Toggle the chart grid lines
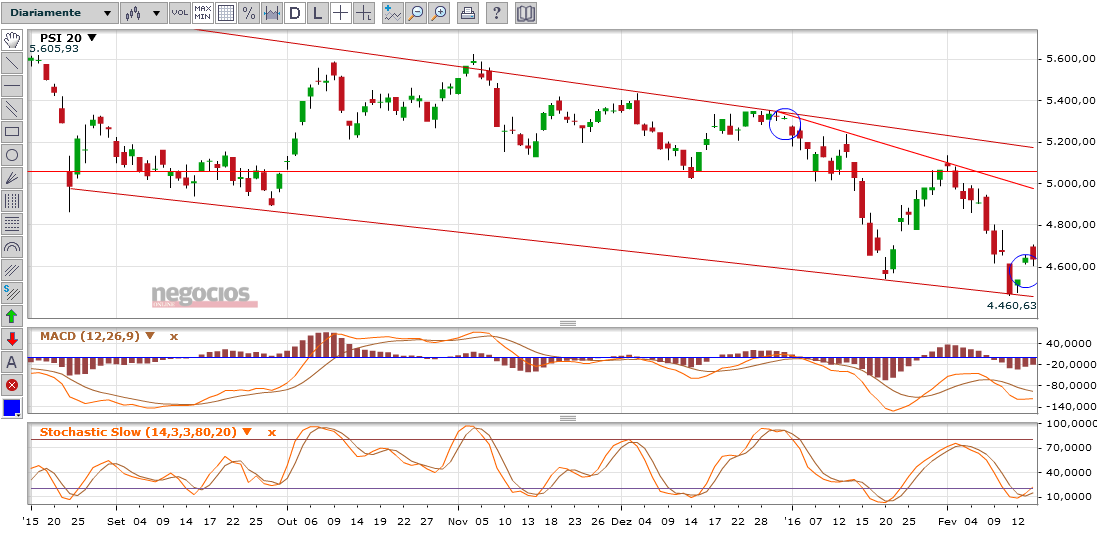Viewport: 1097px width, 534px height. [x=226, y=13]
